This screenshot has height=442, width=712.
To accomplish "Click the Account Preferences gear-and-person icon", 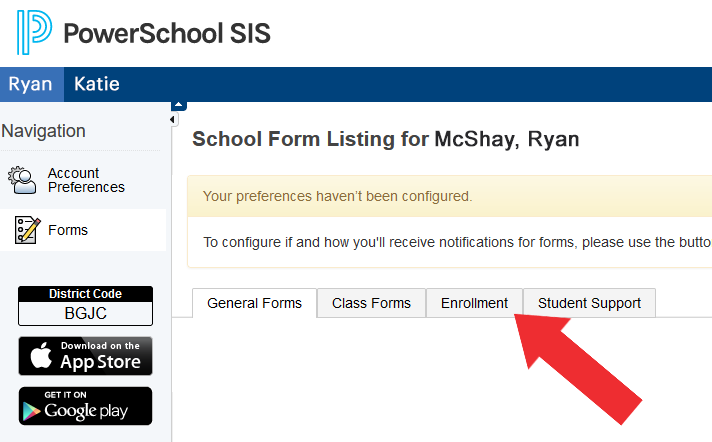I will (x=22, y=180).
